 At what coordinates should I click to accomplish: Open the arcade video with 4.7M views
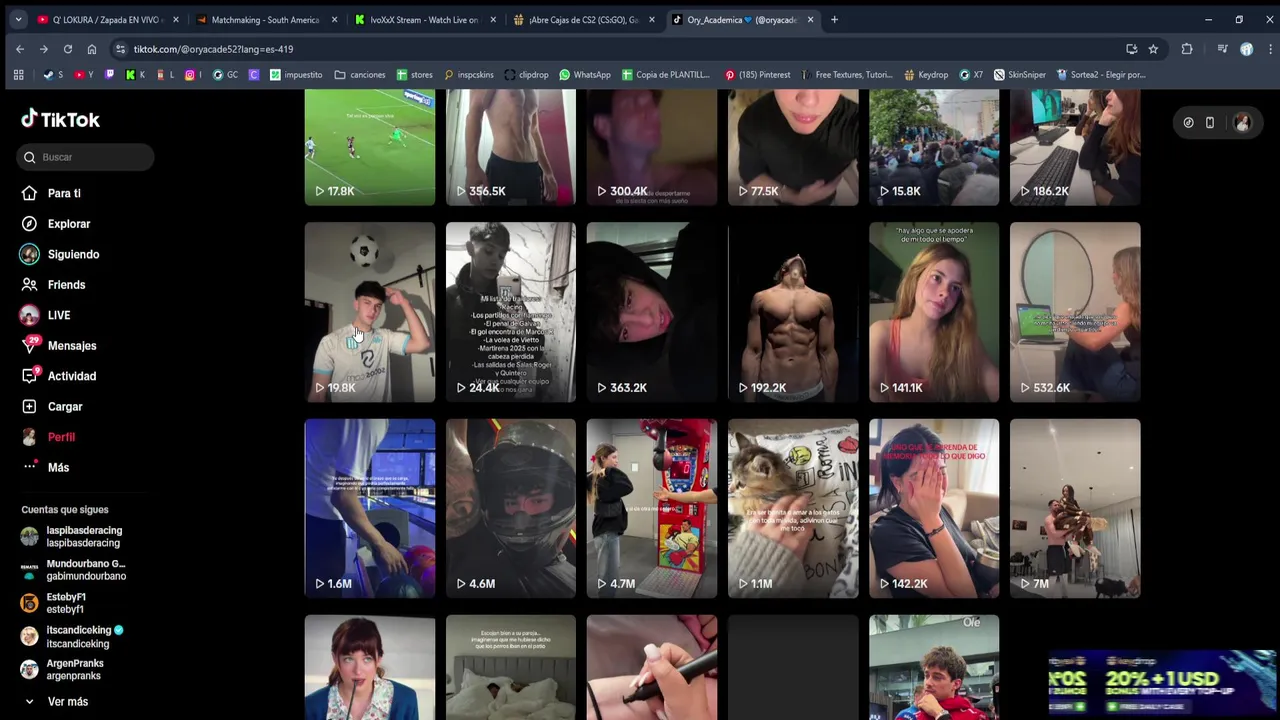click(652, 508)
